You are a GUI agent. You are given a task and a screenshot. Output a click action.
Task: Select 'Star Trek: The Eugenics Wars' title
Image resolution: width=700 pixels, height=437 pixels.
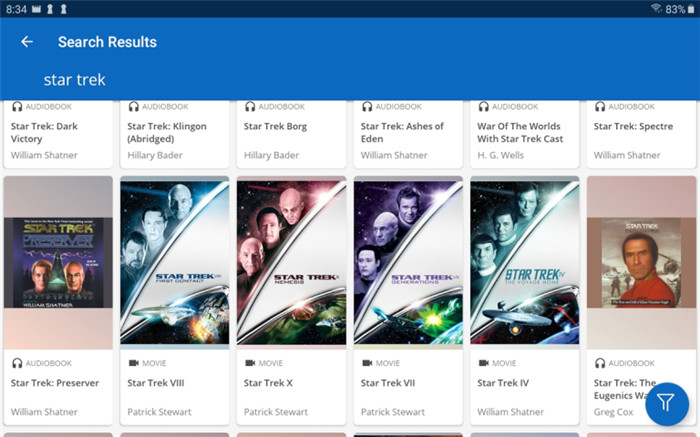coord(625,389)
